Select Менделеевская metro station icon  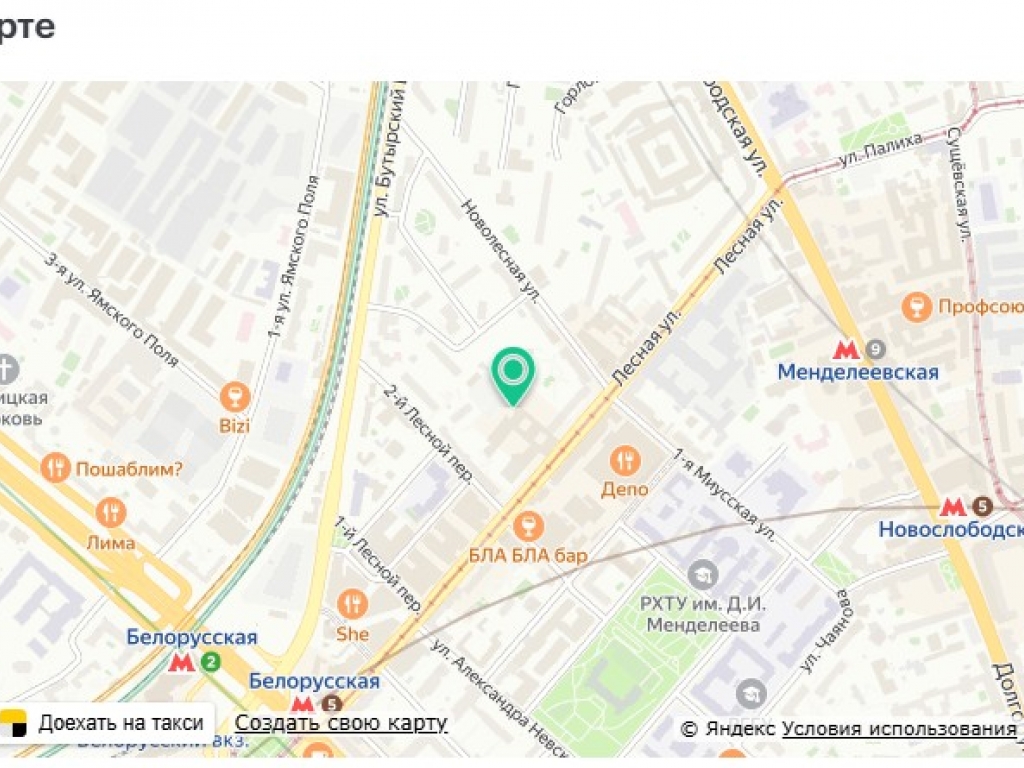(x=846, y=350)
